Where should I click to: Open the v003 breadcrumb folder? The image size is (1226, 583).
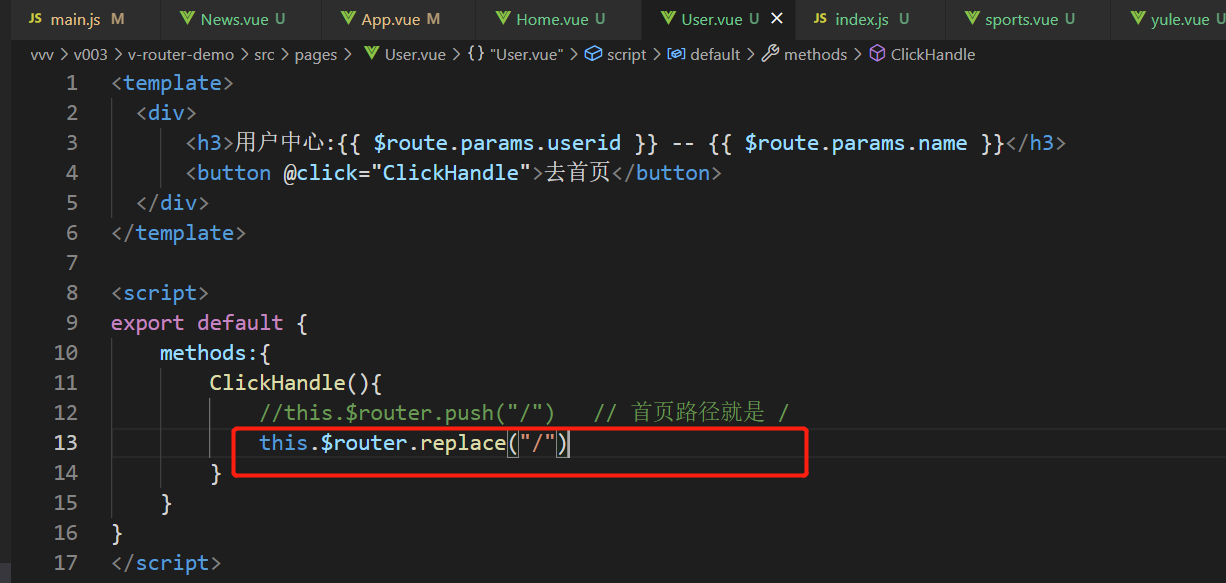coord(91,54)
